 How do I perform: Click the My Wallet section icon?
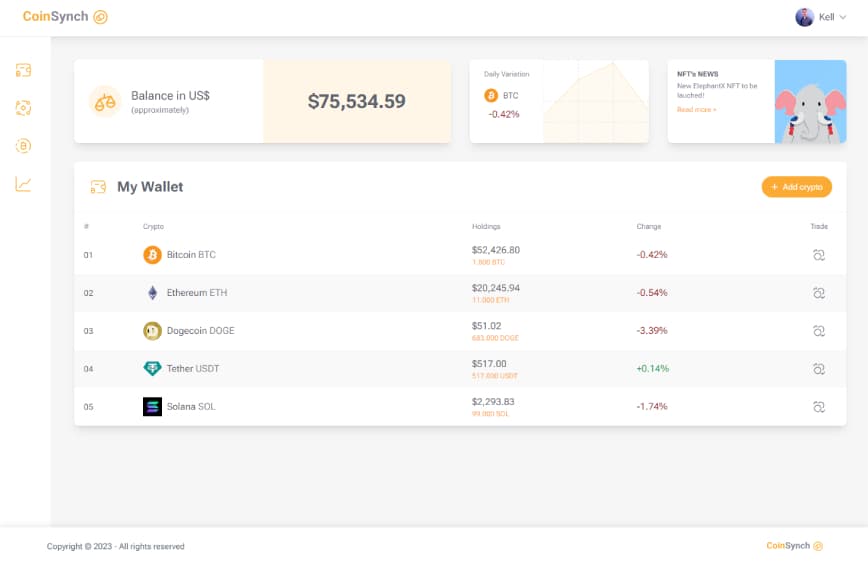(x=98, y=187)
